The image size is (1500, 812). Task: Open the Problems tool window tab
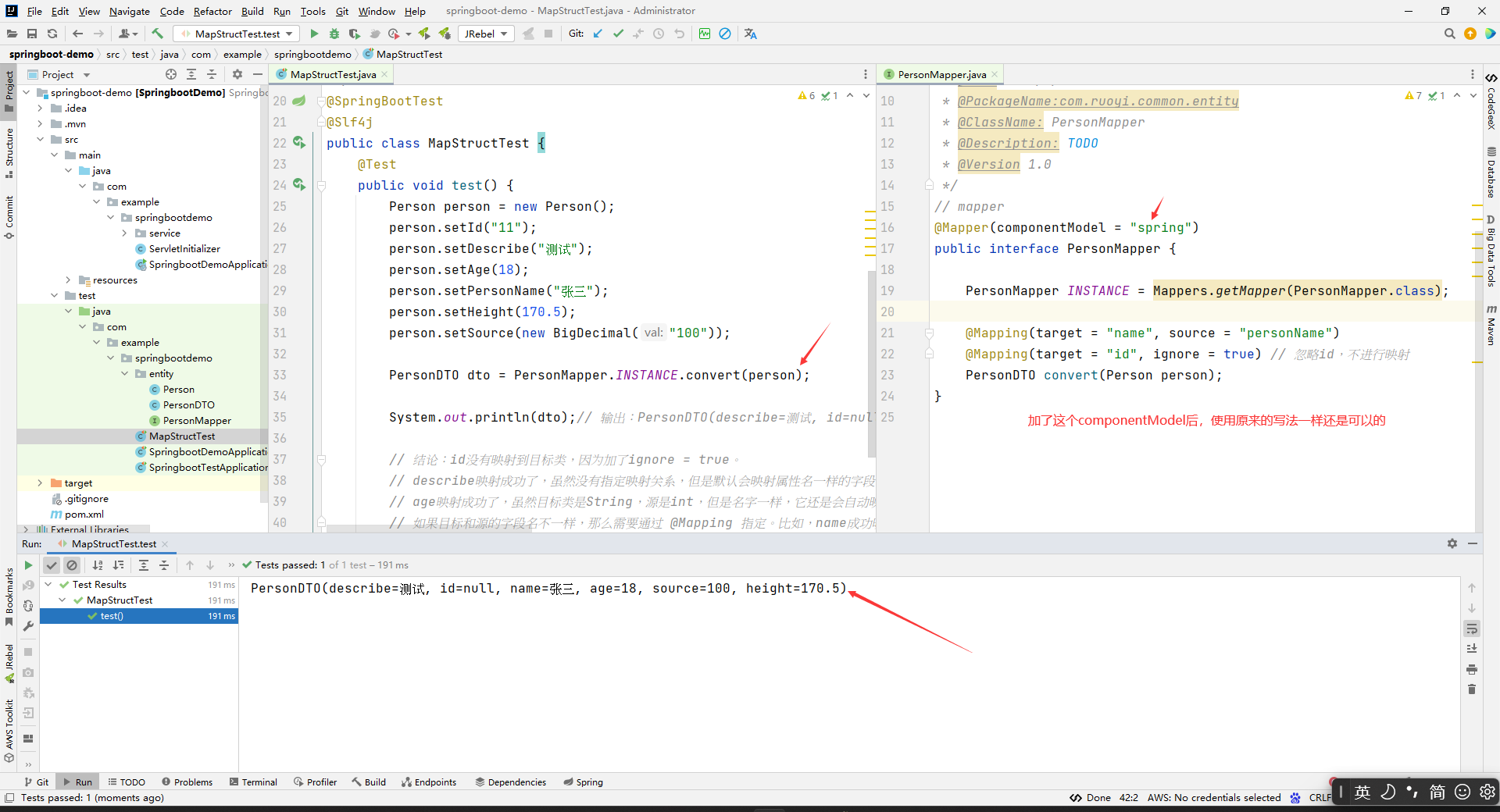(187, 782)
